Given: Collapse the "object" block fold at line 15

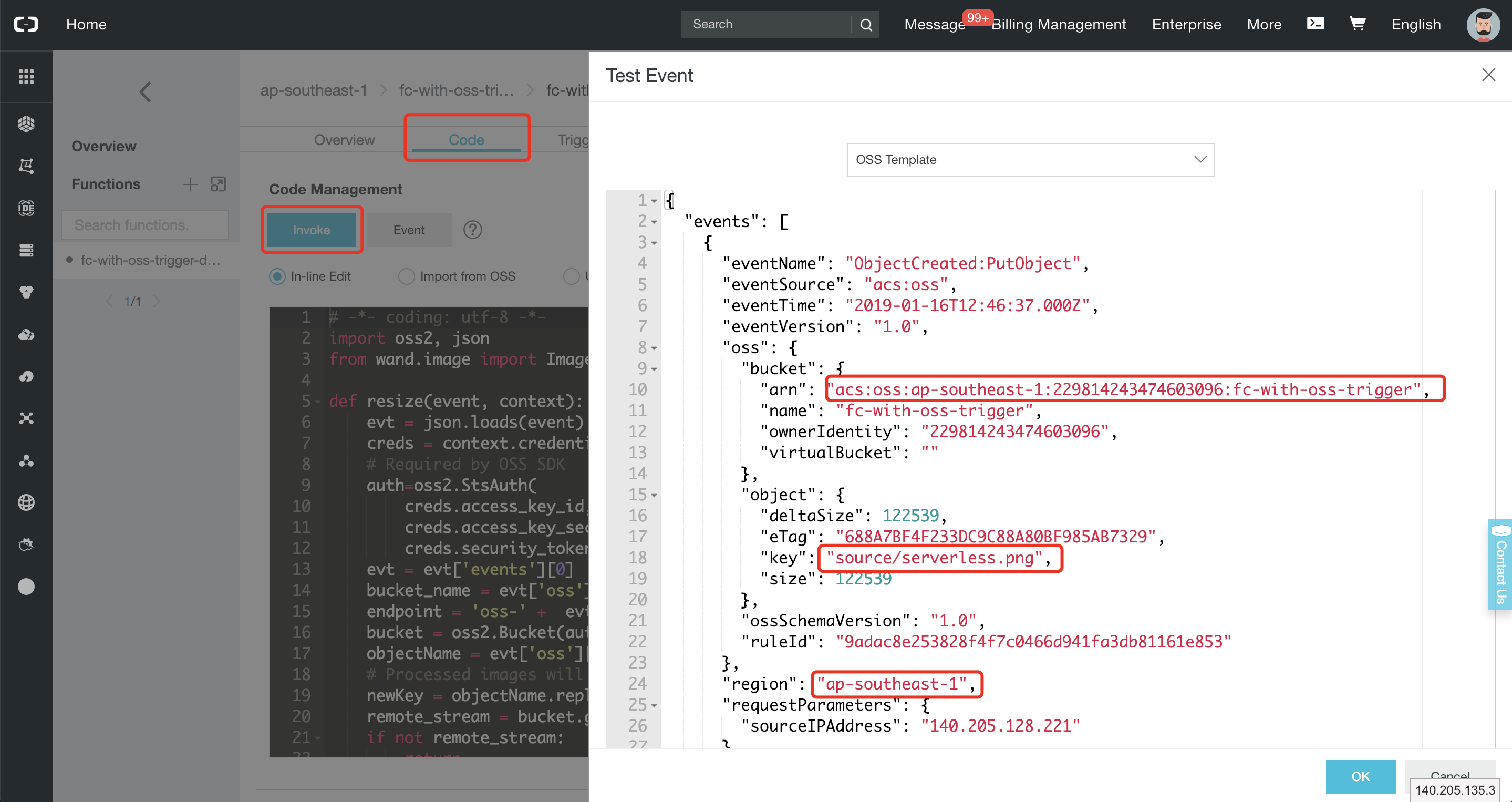Looking at the screenshot, I should [x=654, y=496].
